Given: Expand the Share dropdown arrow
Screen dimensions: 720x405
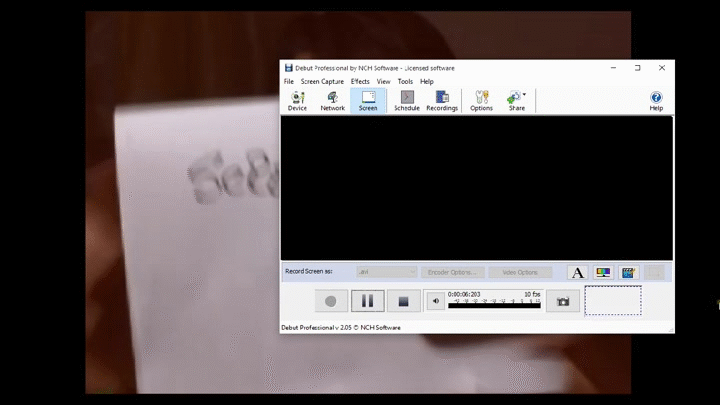Looking at the screenshot, I should [x=525, y=96].
